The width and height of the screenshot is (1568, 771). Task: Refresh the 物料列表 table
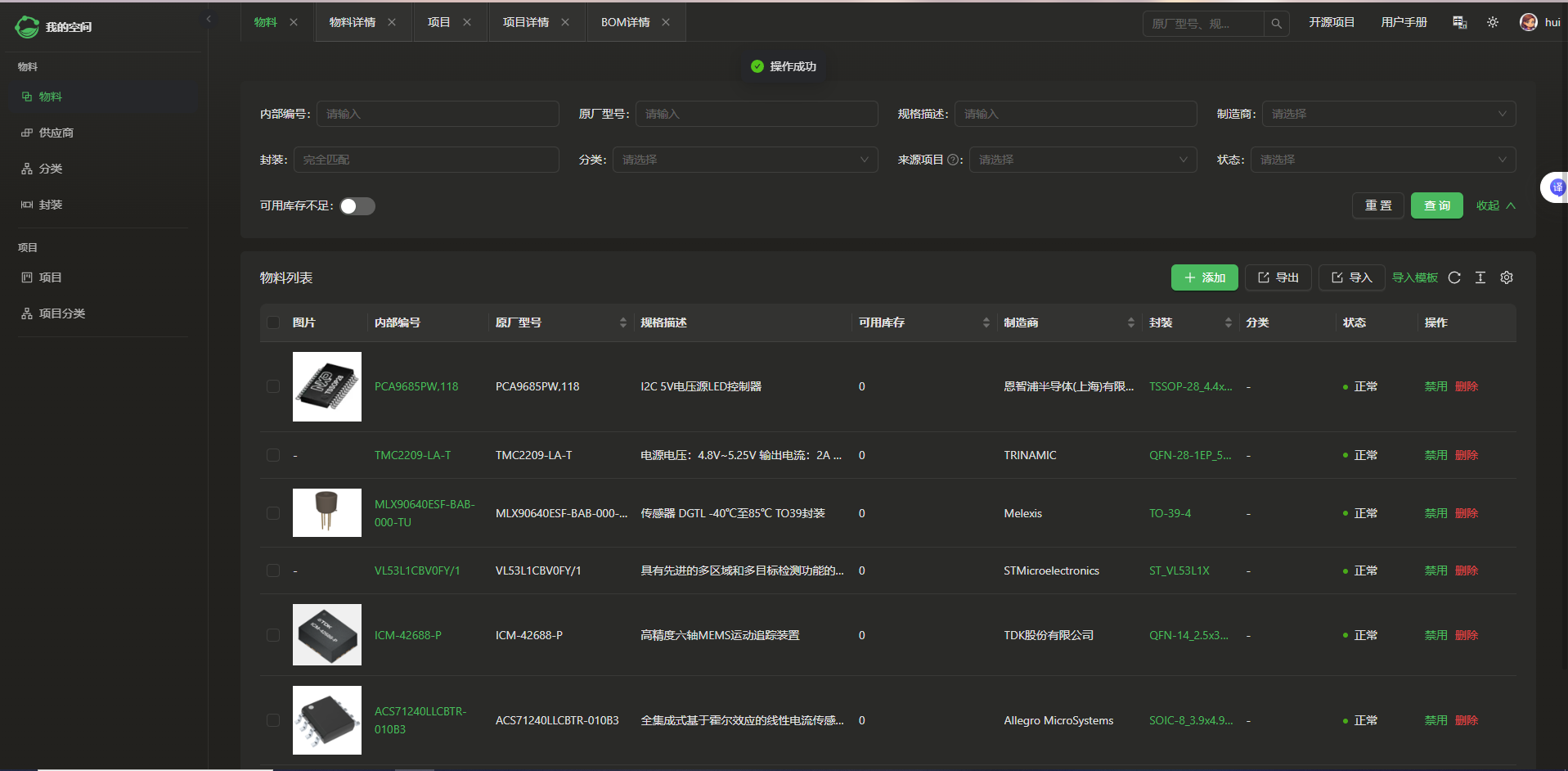(x=1454, y=277)
